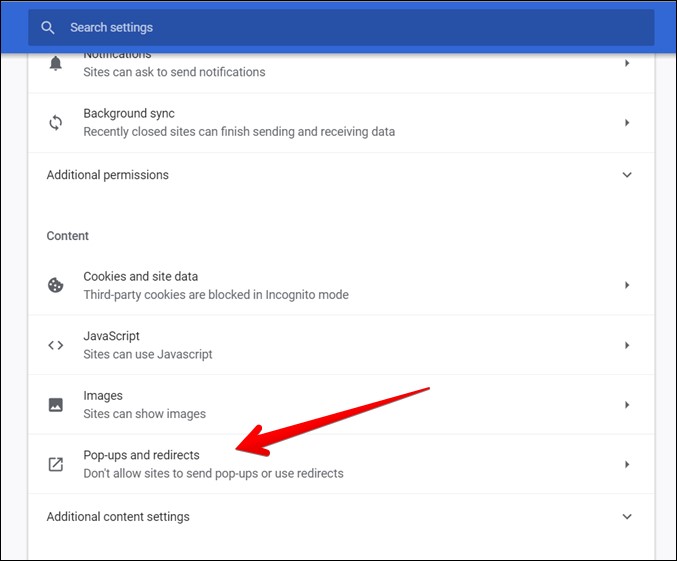This screenshot has width=677, height=561.
Task: Click the magnifier search icon
Action: (47, 28)
